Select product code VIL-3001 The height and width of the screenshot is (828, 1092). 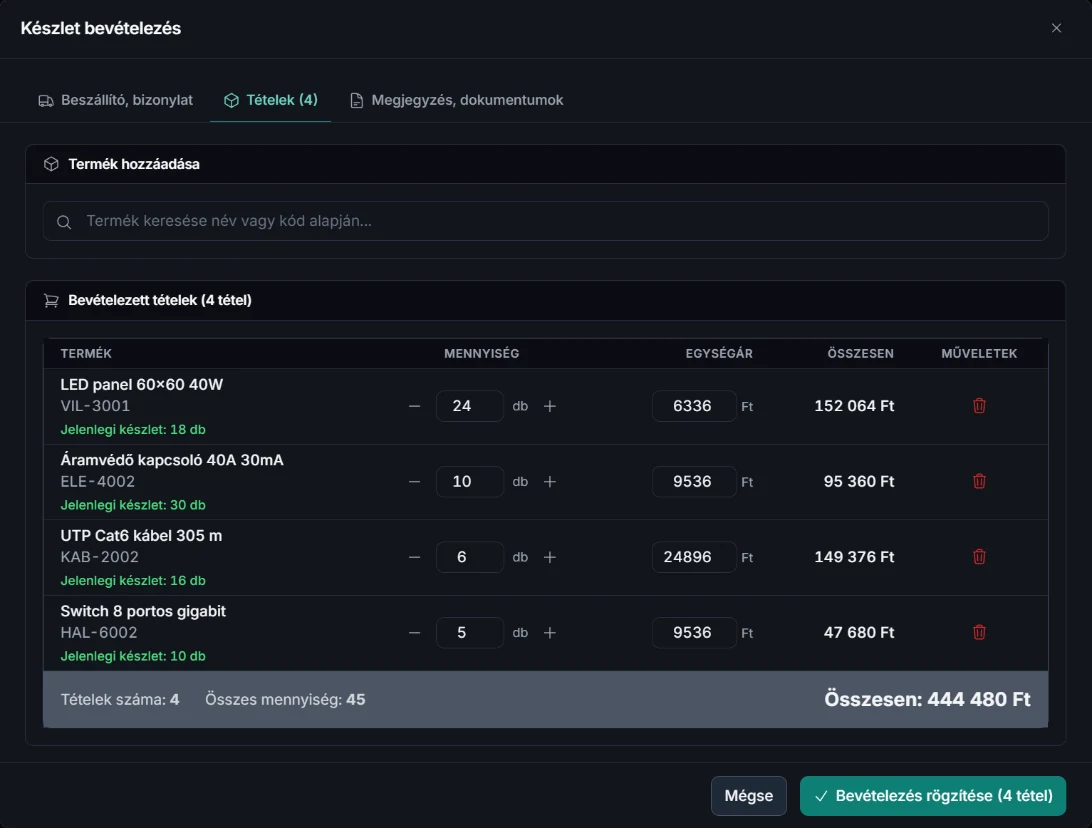click(95, 406)
